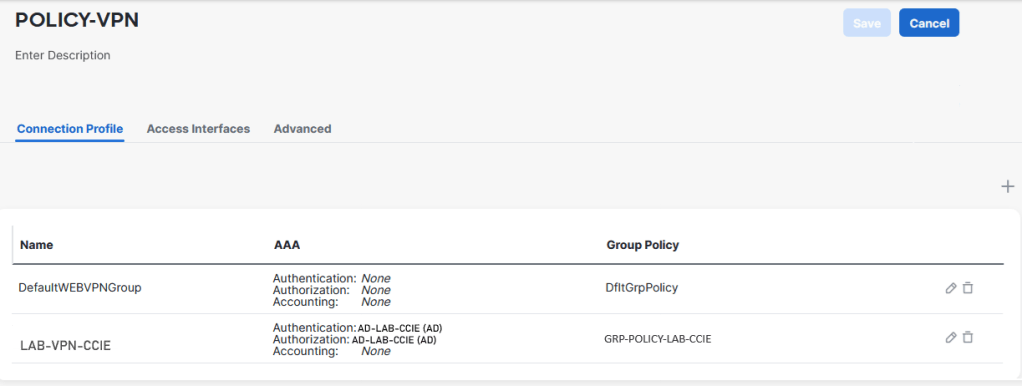Select the Connection Profile tab
This screenshot has width=1022, height=386.
[x=70, y=128]
